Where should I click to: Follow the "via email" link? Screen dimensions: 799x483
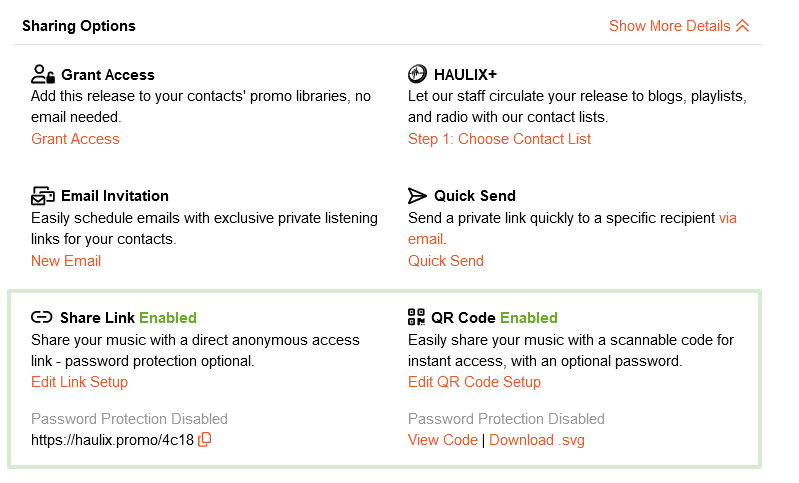(727, 218)
